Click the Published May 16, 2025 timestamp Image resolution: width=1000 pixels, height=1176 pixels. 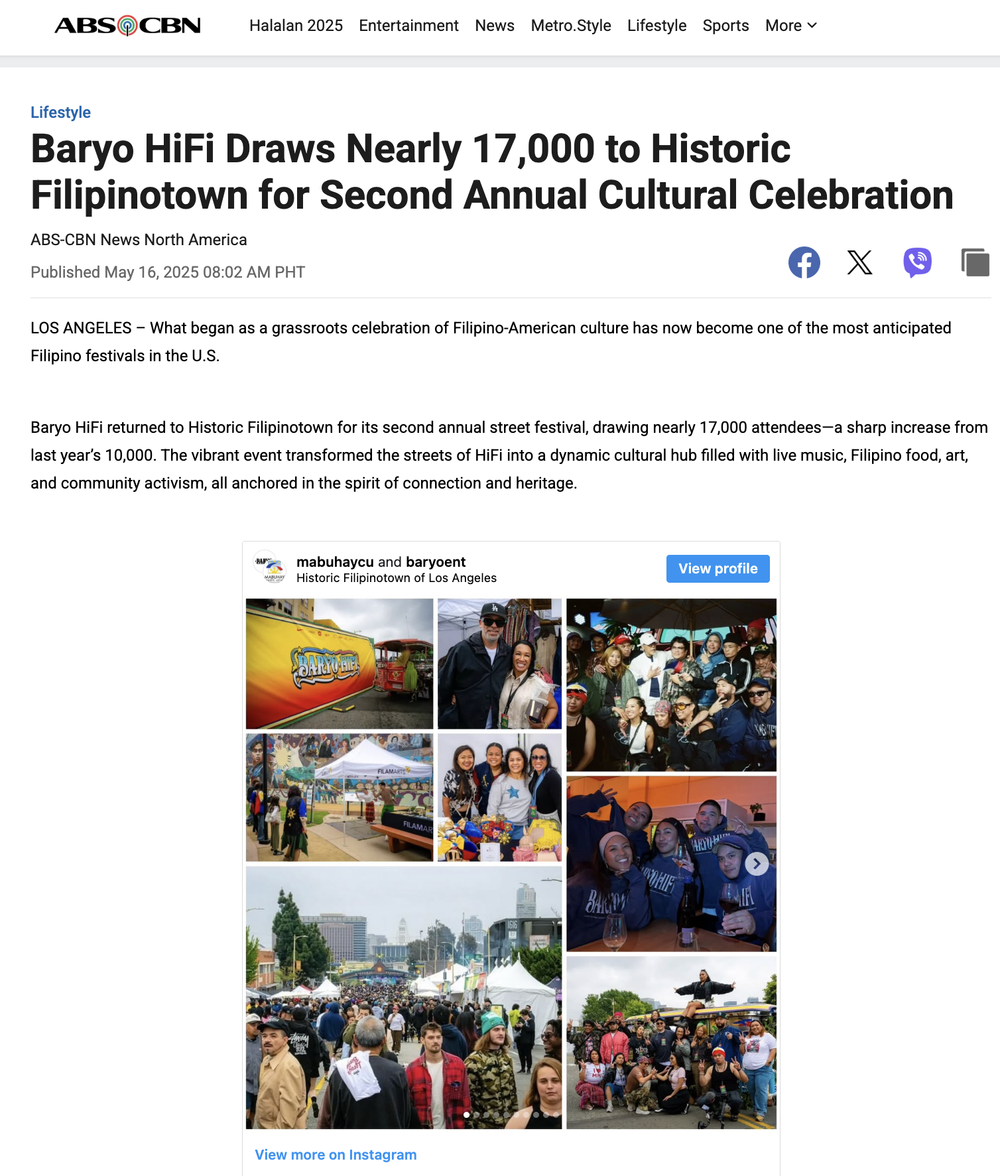click(x=167, y=272)
